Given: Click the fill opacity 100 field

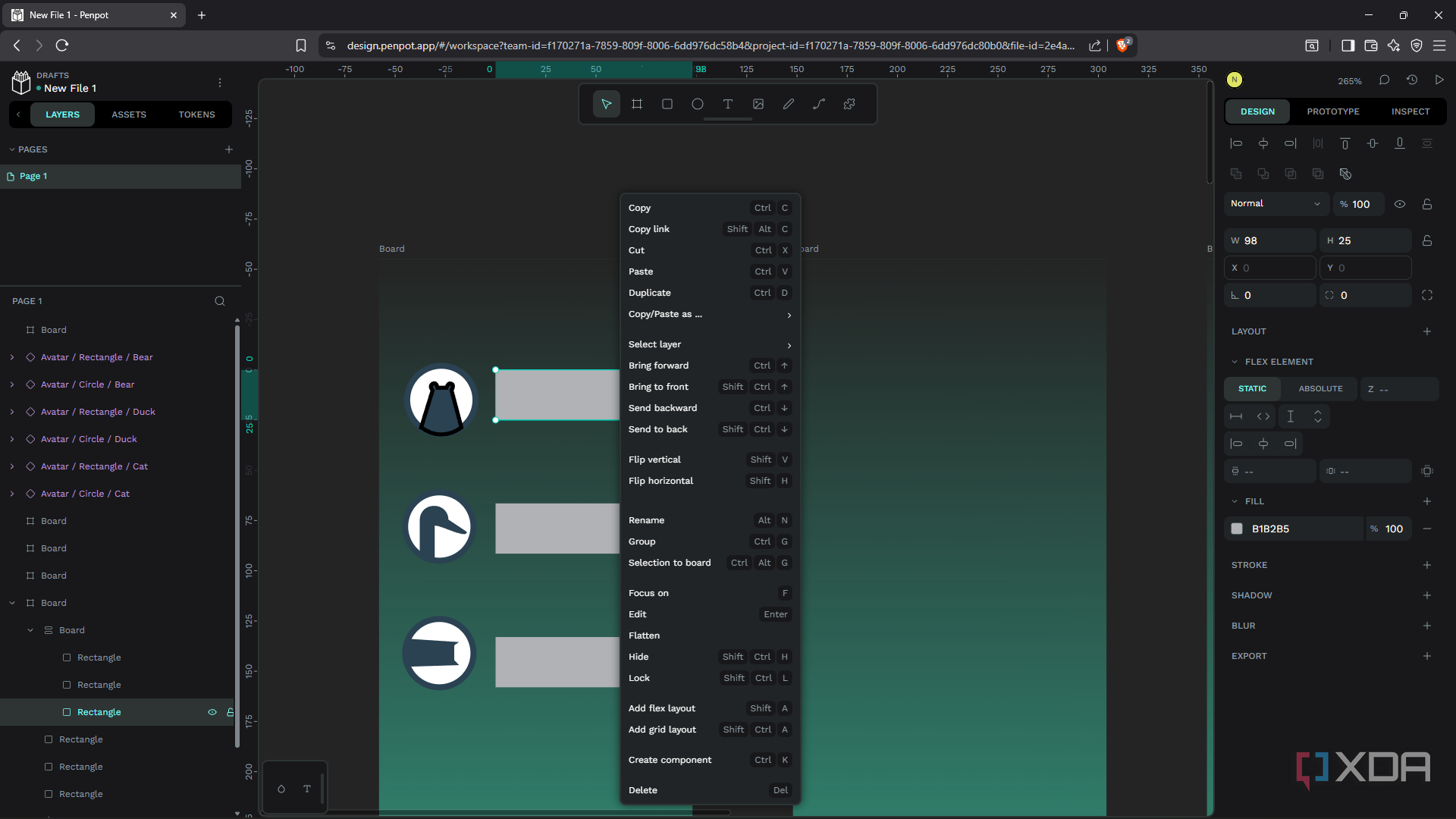Looking at the screenshot, I should pos(1389,529).
